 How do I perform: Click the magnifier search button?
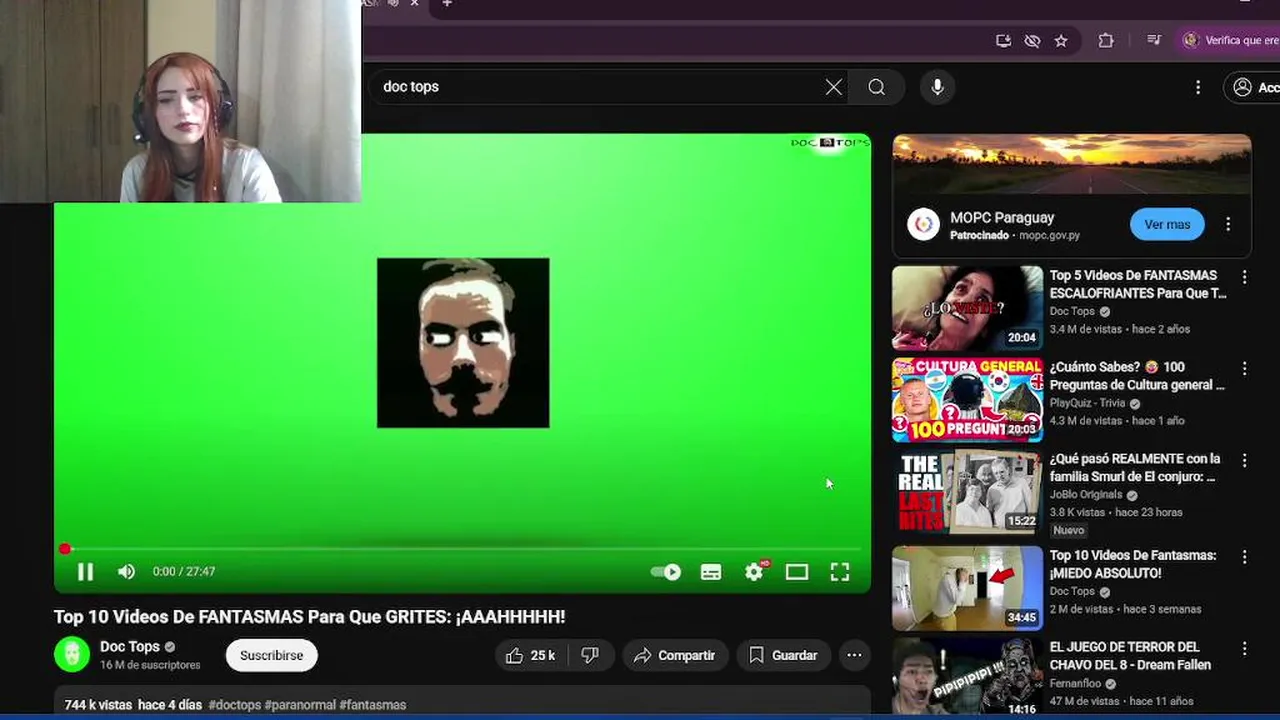[x=876, y=87]
